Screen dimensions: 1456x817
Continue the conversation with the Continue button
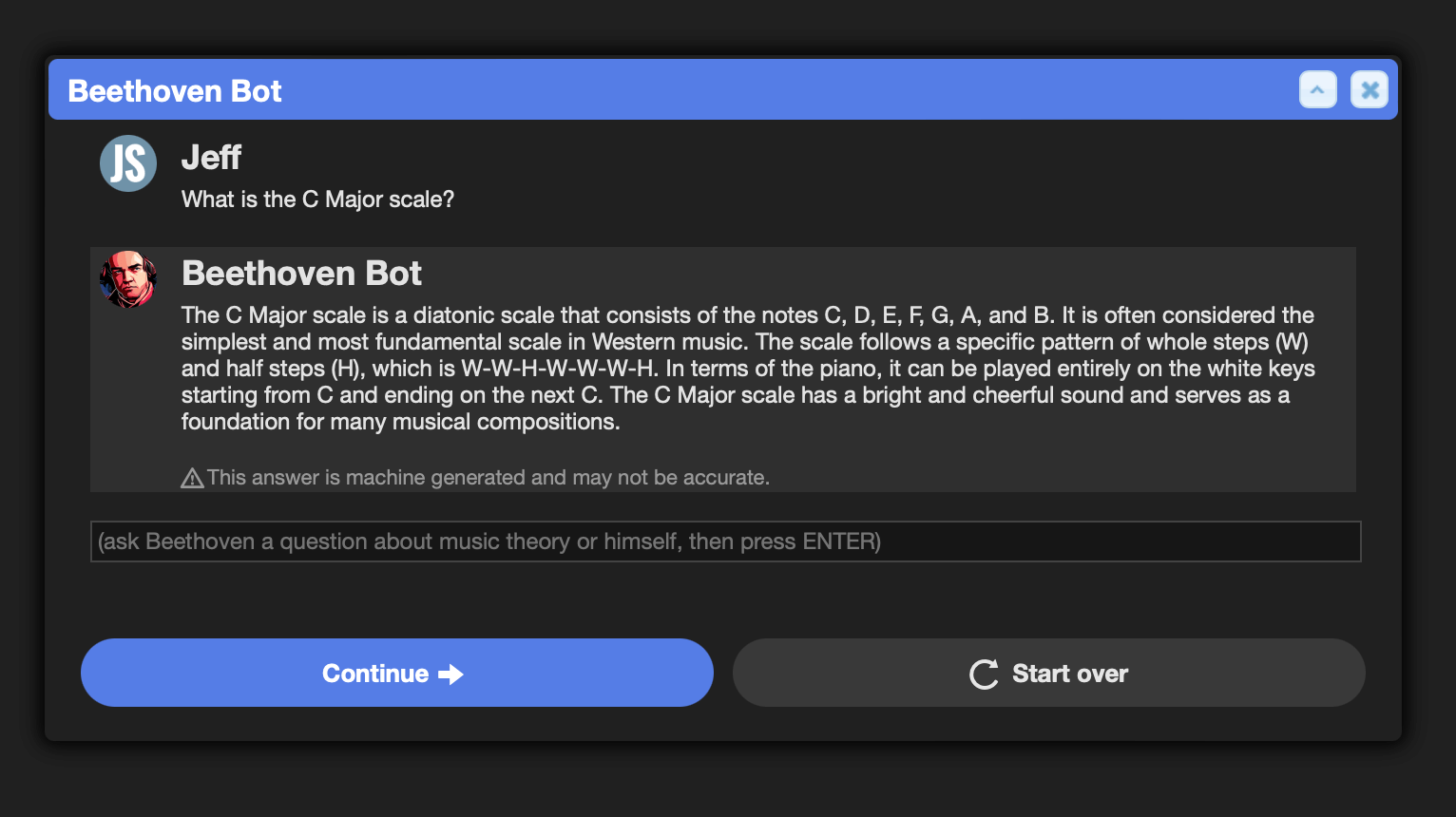tap(397, 673)
